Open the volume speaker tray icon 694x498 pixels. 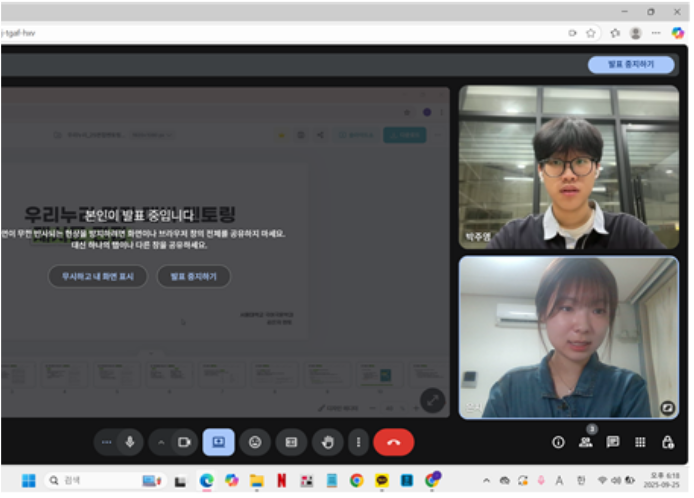(x=616, y=480)
